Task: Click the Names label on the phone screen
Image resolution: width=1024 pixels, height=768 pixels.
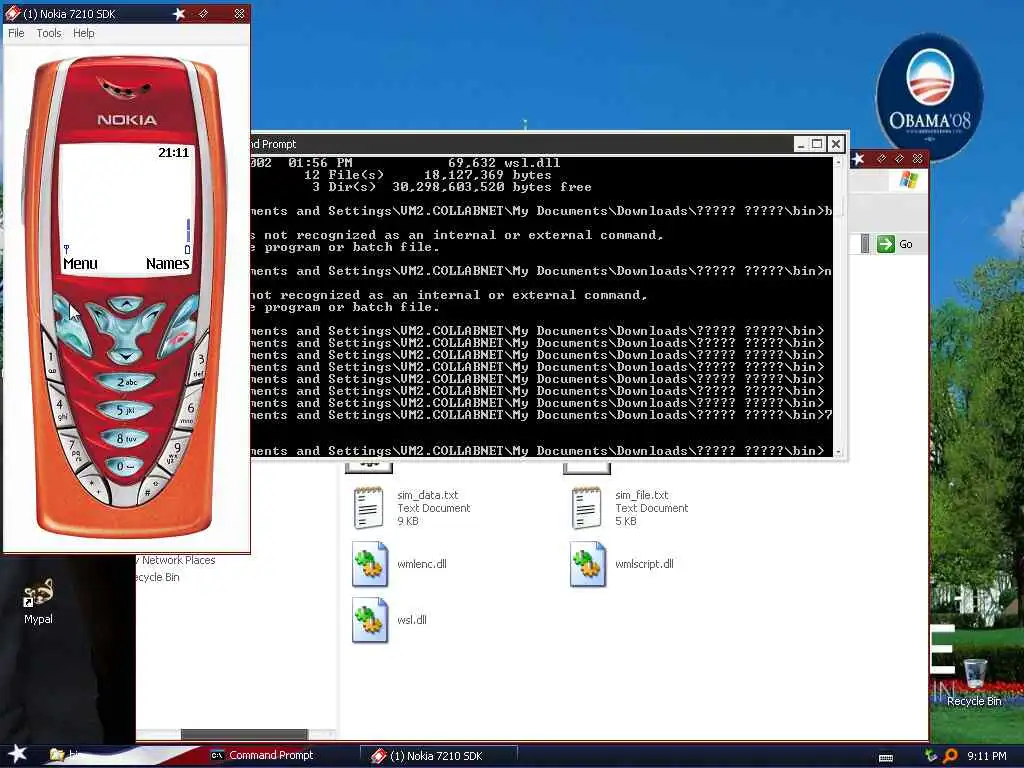Action: [x=168, y=264]
